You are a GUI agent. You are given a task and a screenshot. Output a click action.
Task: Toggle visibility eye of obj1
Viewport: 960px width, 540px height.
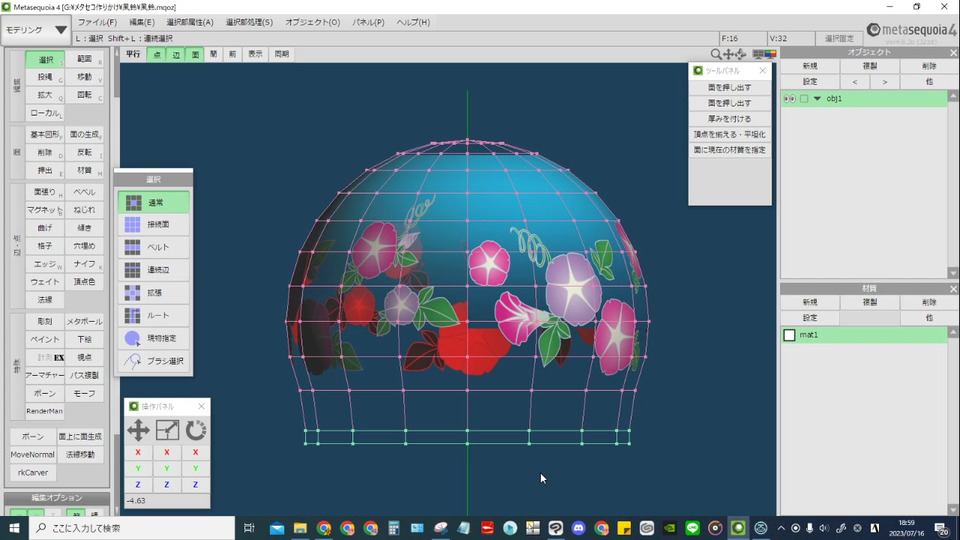[789, 99]
